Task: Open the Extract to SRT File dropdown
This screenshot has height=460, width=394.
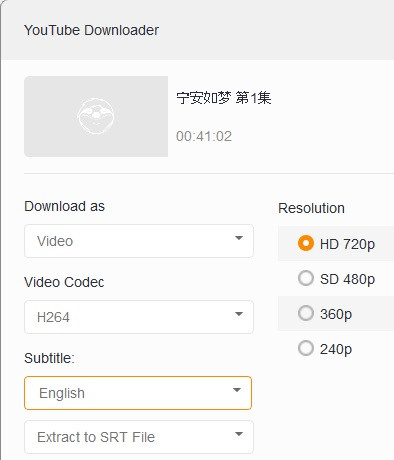Action: (x=139, y=437)
